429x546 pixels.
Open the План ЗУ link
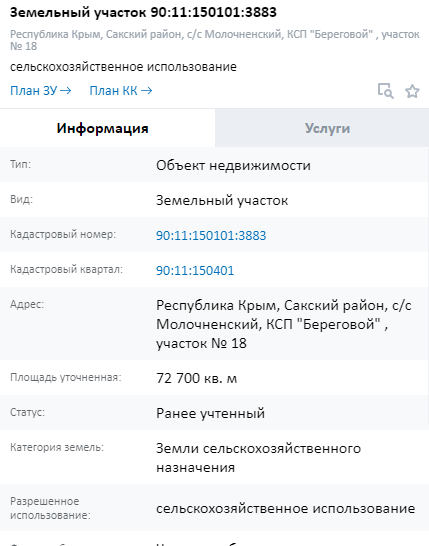(x=41, y=91)
